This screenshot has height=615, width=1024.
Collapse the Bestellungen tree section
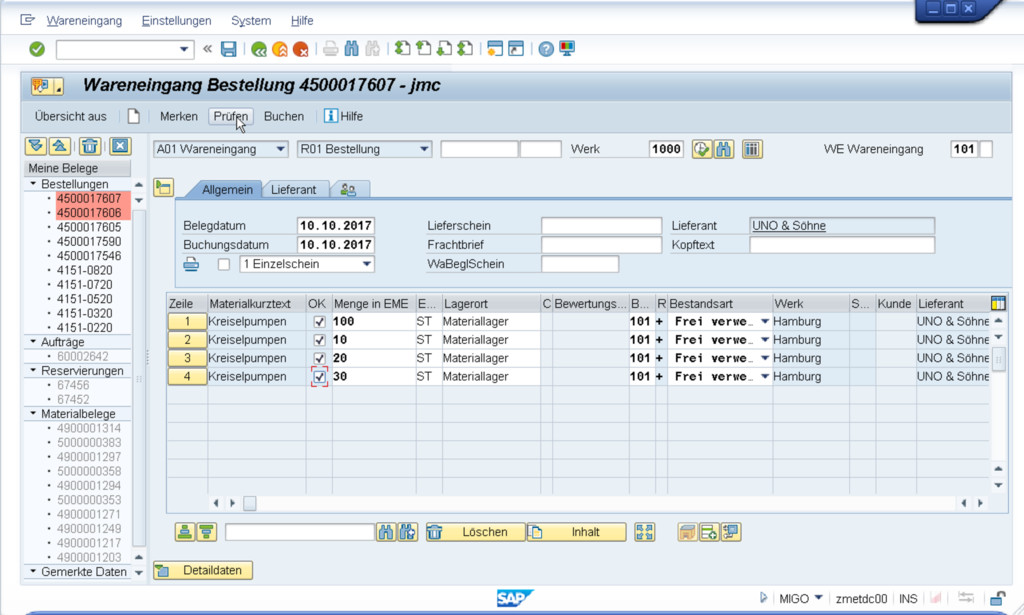pos(33,184)
